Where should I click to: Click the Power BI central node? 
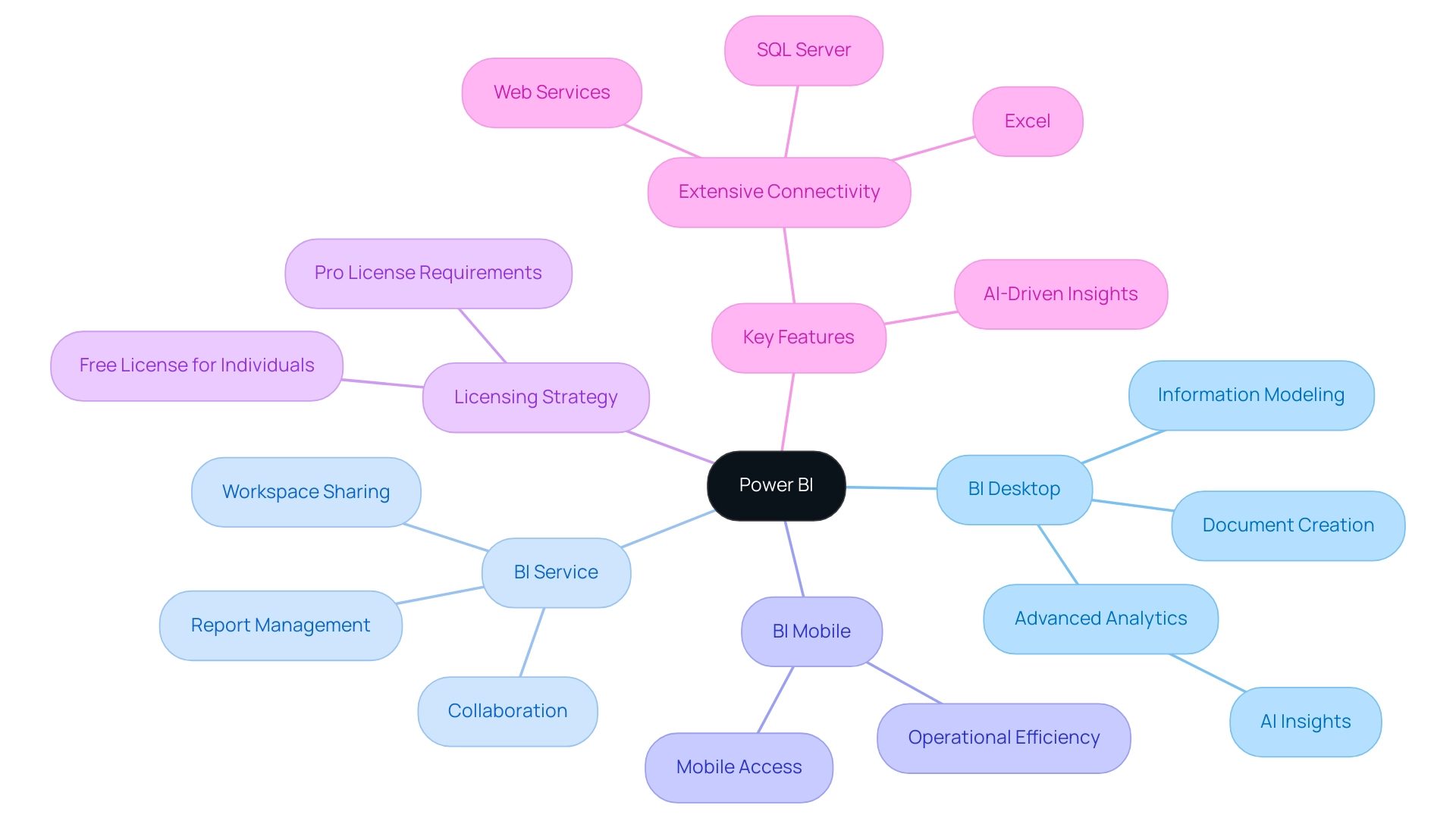tap(775, 487)
